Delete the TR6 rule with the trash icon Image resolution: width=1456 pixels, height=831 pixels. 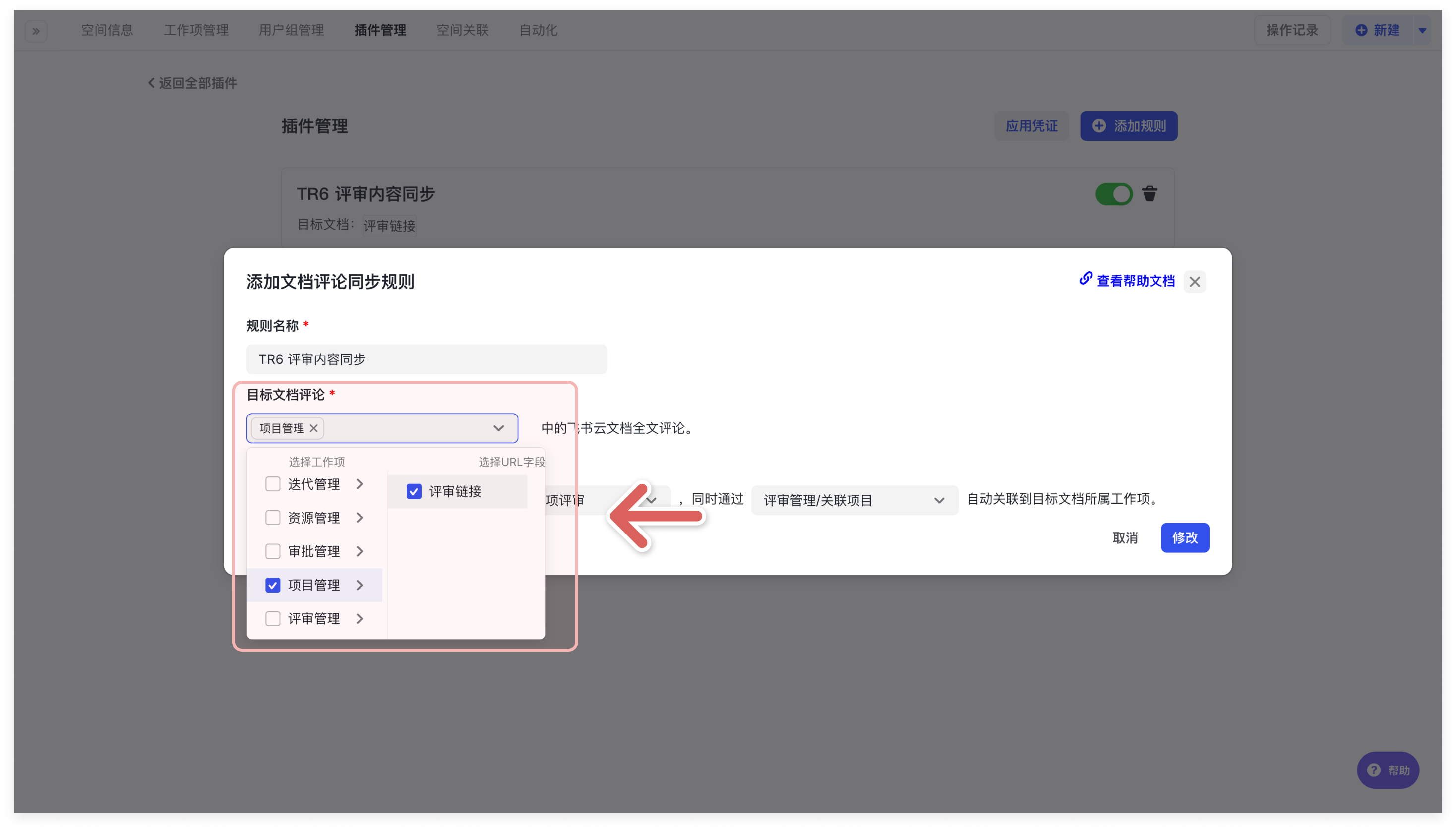tap(1149, 194)
